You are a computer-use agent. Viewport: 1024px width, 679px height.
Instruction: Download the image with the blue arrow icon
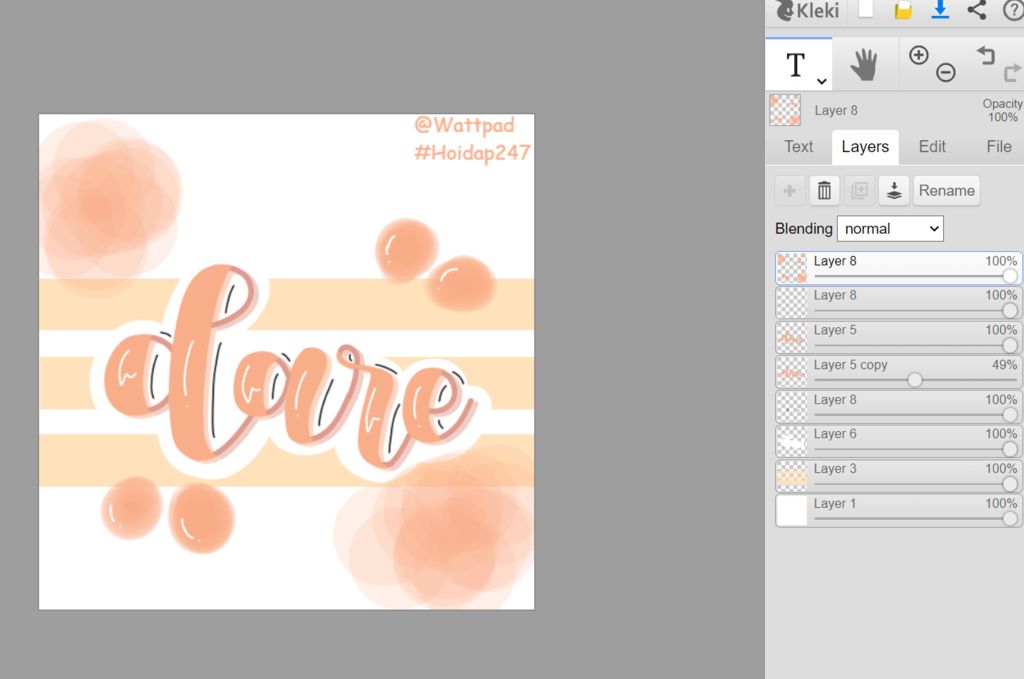[940, 9]
